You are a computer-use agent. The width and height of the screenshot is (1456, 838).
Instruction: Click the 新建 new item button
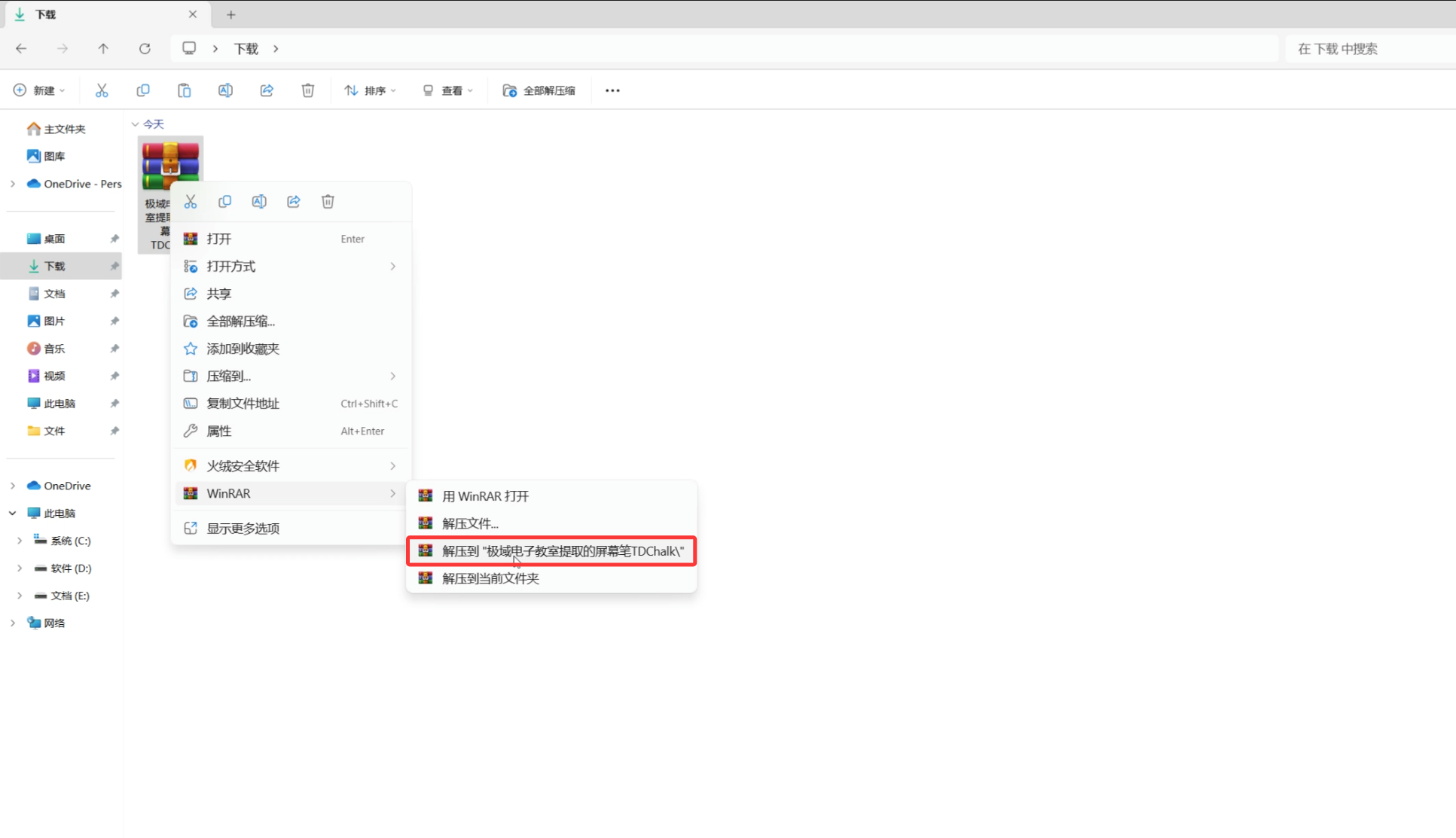pyautogui.click(x=39, y=90)
